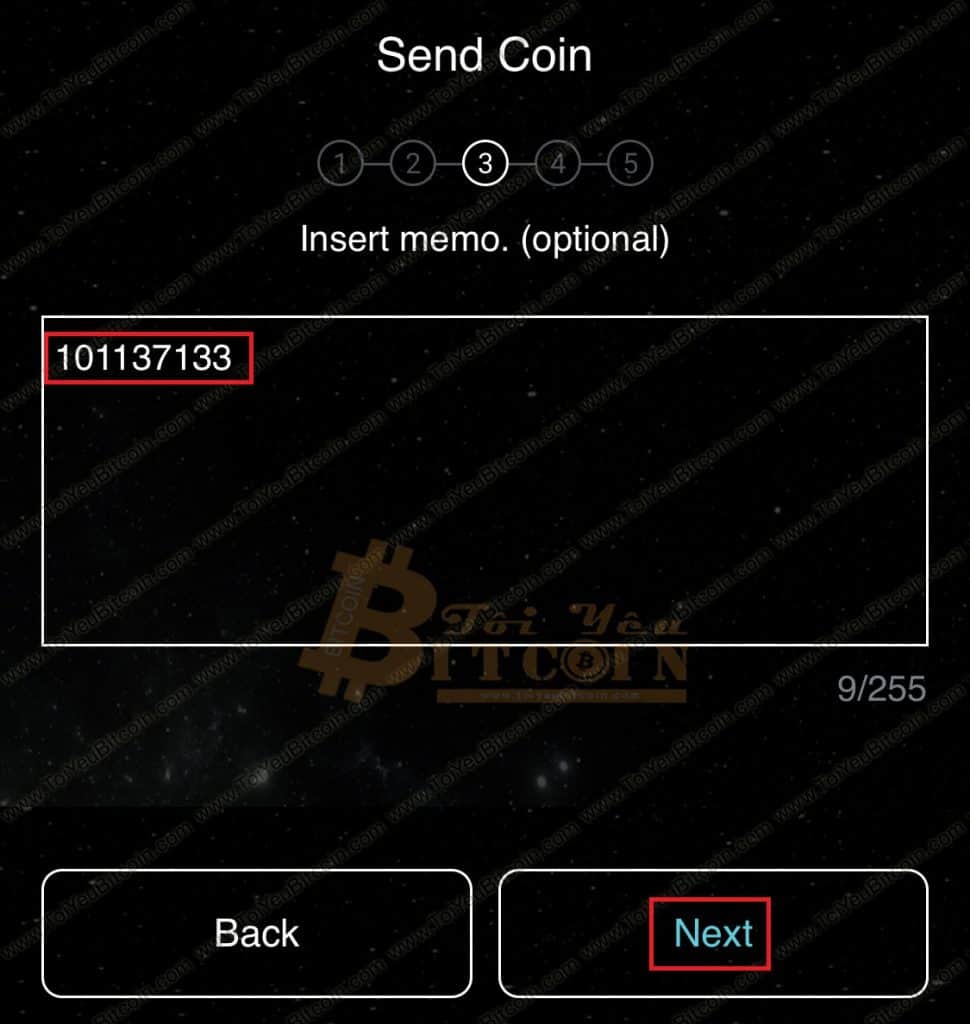Click the 'Insert memo.' instruction text
The width and height of the screenshot is (970, 1024).
point(404,239)
